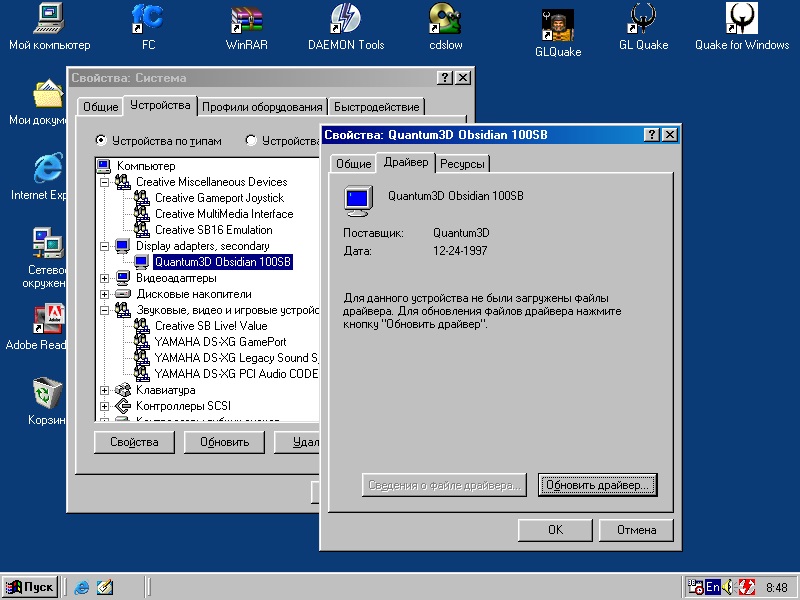Click OK in Obsidian properties dialog

555,530
